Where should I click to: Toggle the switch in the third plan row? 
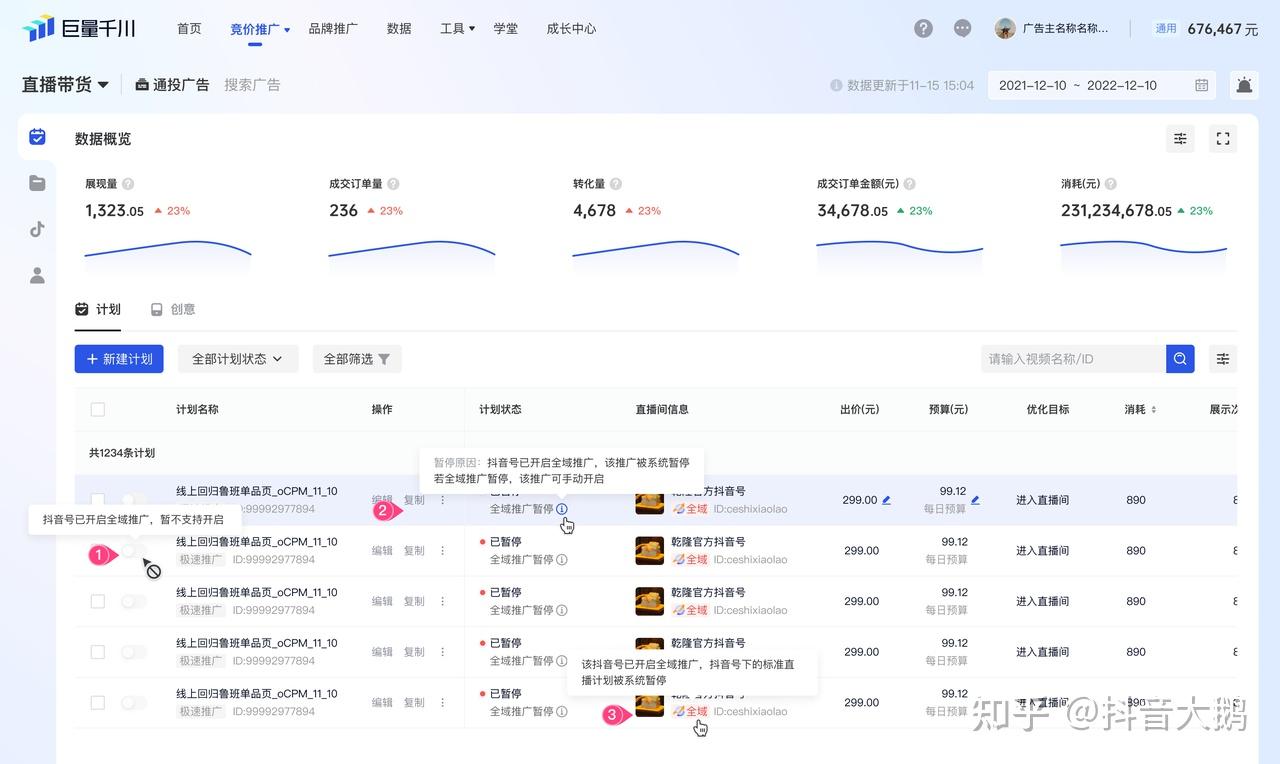point(134,601)
